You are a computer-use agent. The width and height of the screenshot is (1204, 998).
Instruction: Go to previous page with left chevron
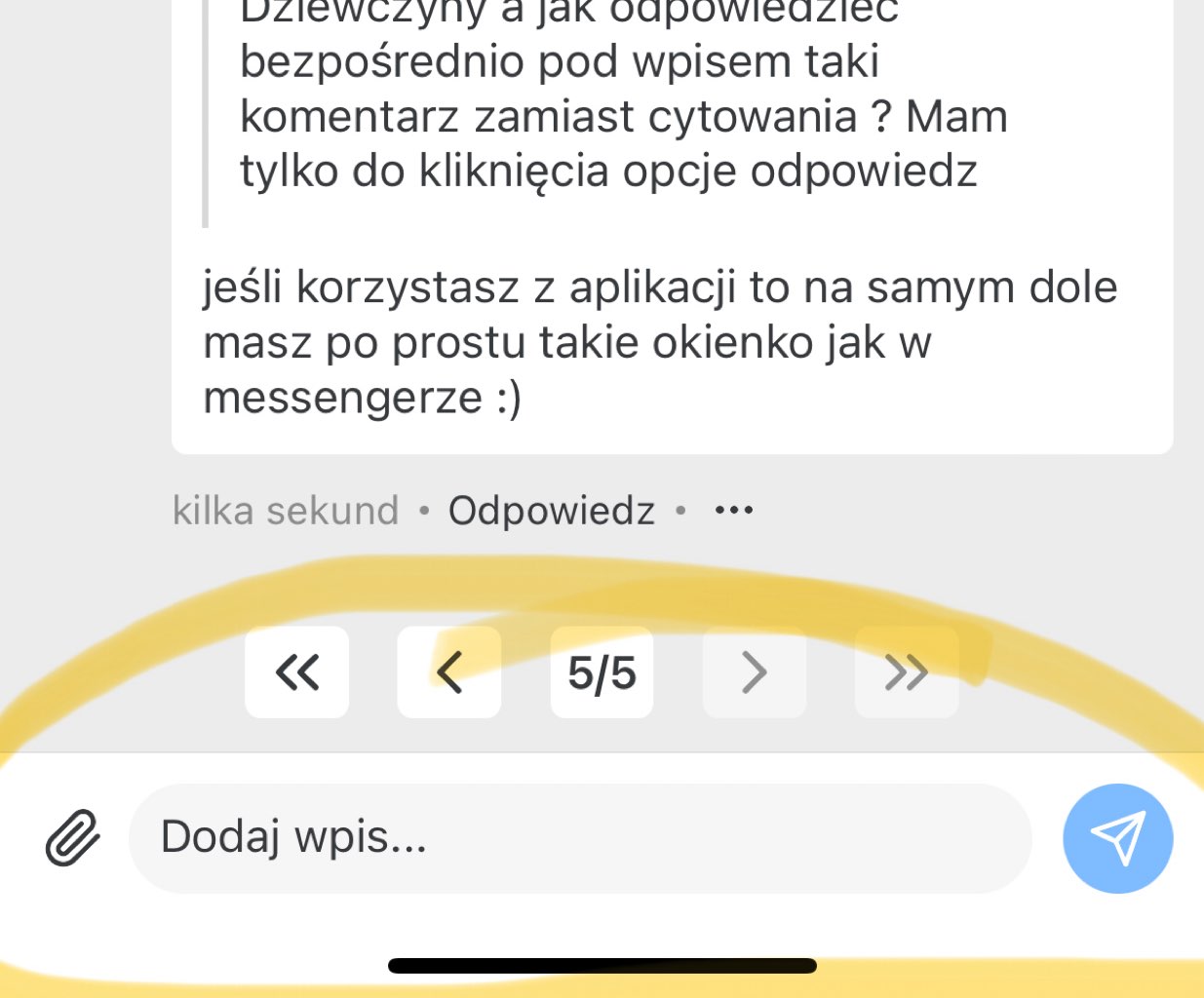449,672
